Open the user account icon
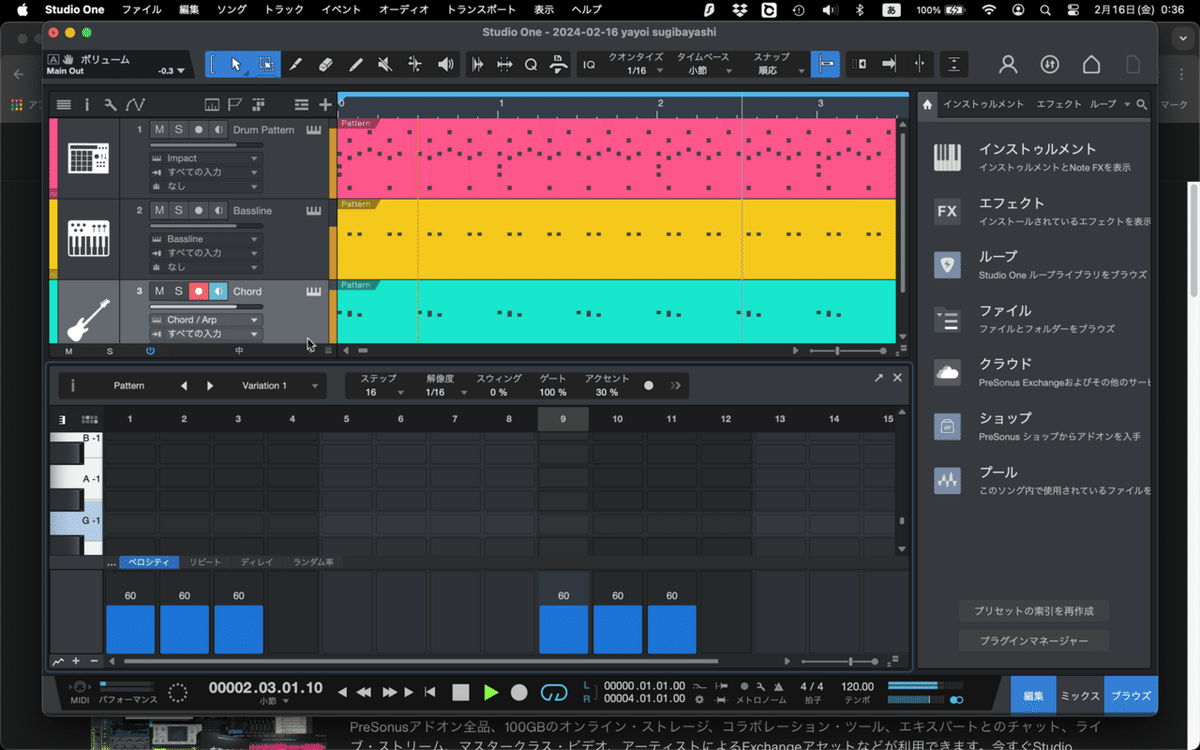This screenshot has height=750, width=1200. [x=1008, y=64]
